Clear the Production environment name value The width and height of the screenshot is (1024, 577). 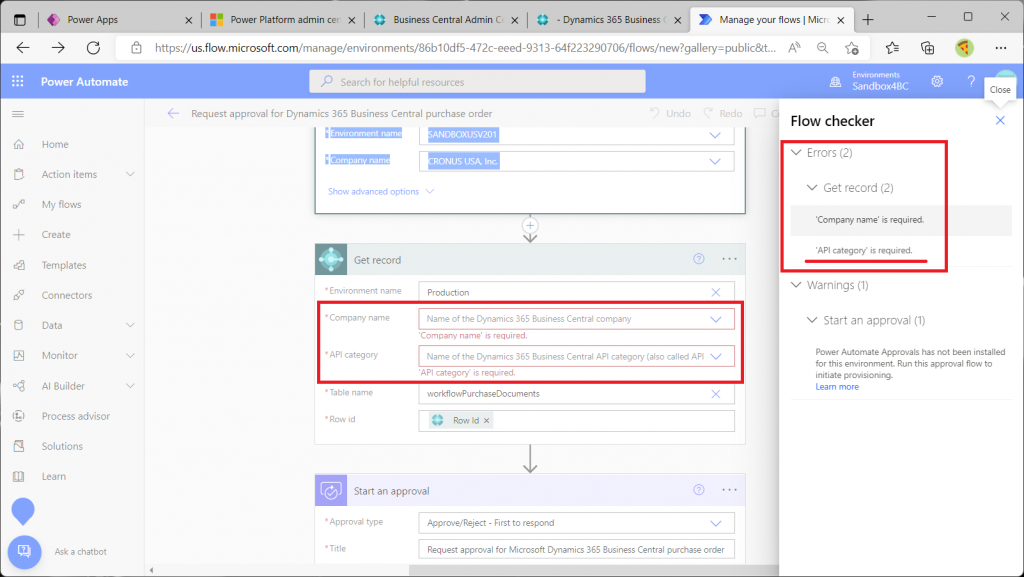coord(716,292)
